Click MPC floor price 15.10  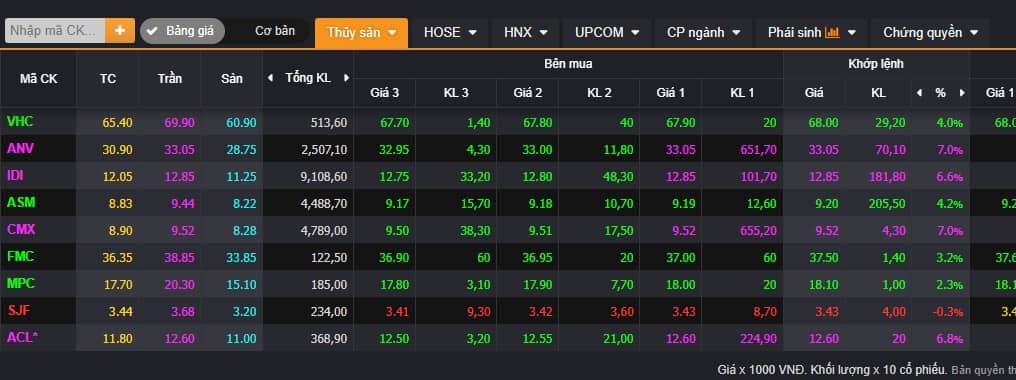tap(241, 285)
